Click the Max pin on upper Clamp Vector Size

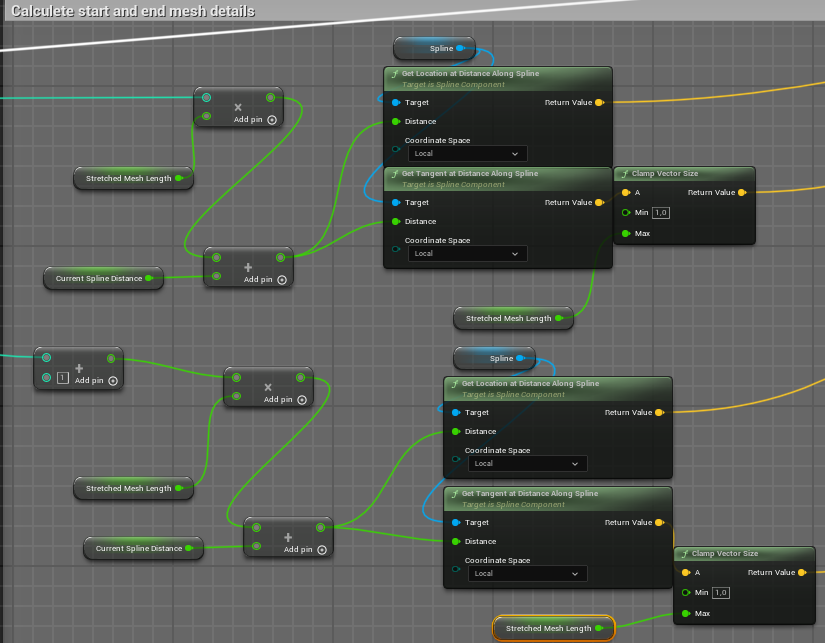(626, 234)
